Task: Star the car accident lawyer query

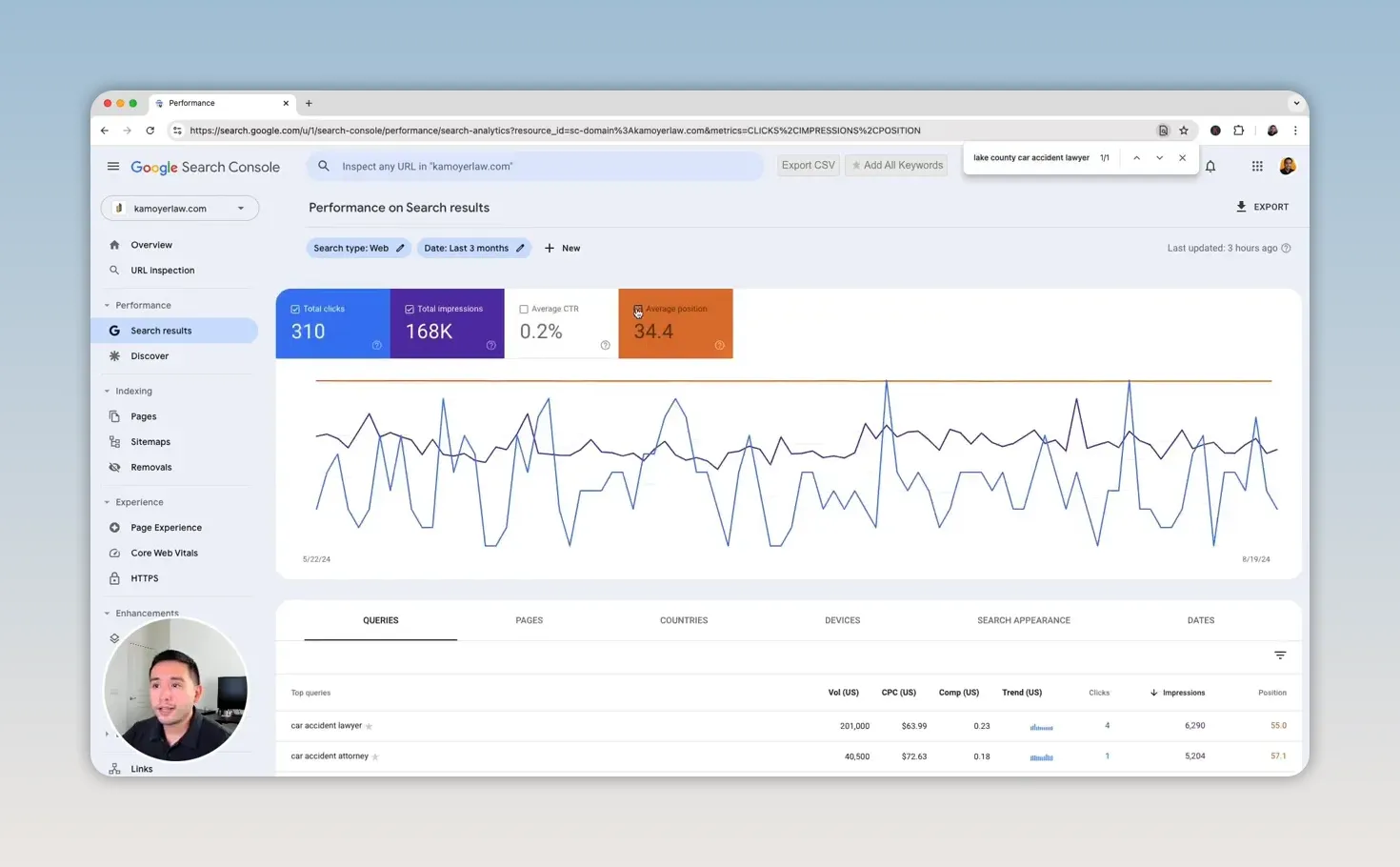Action: point(370,727)
